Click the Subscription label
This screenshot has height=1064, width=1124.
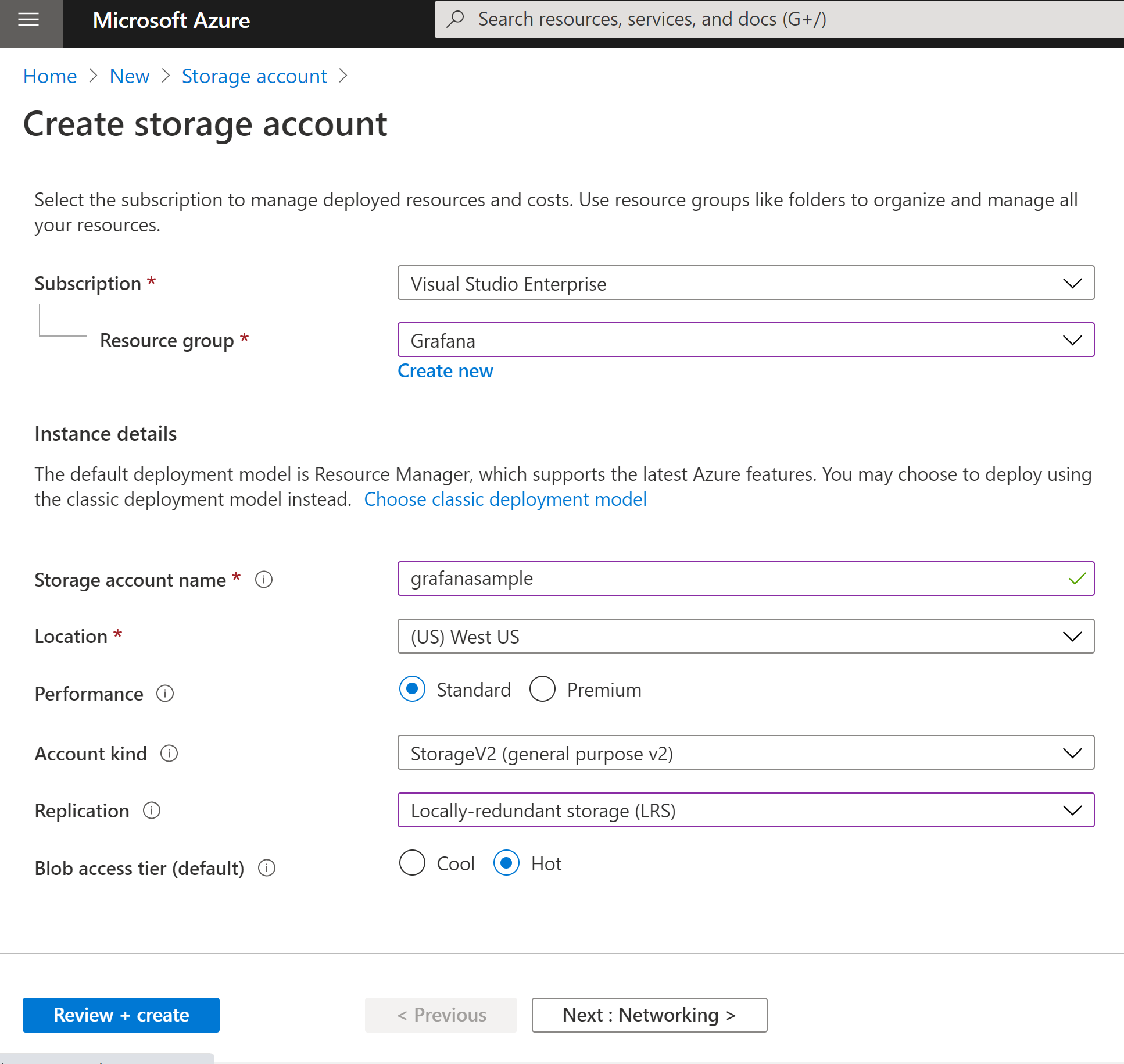88,283
